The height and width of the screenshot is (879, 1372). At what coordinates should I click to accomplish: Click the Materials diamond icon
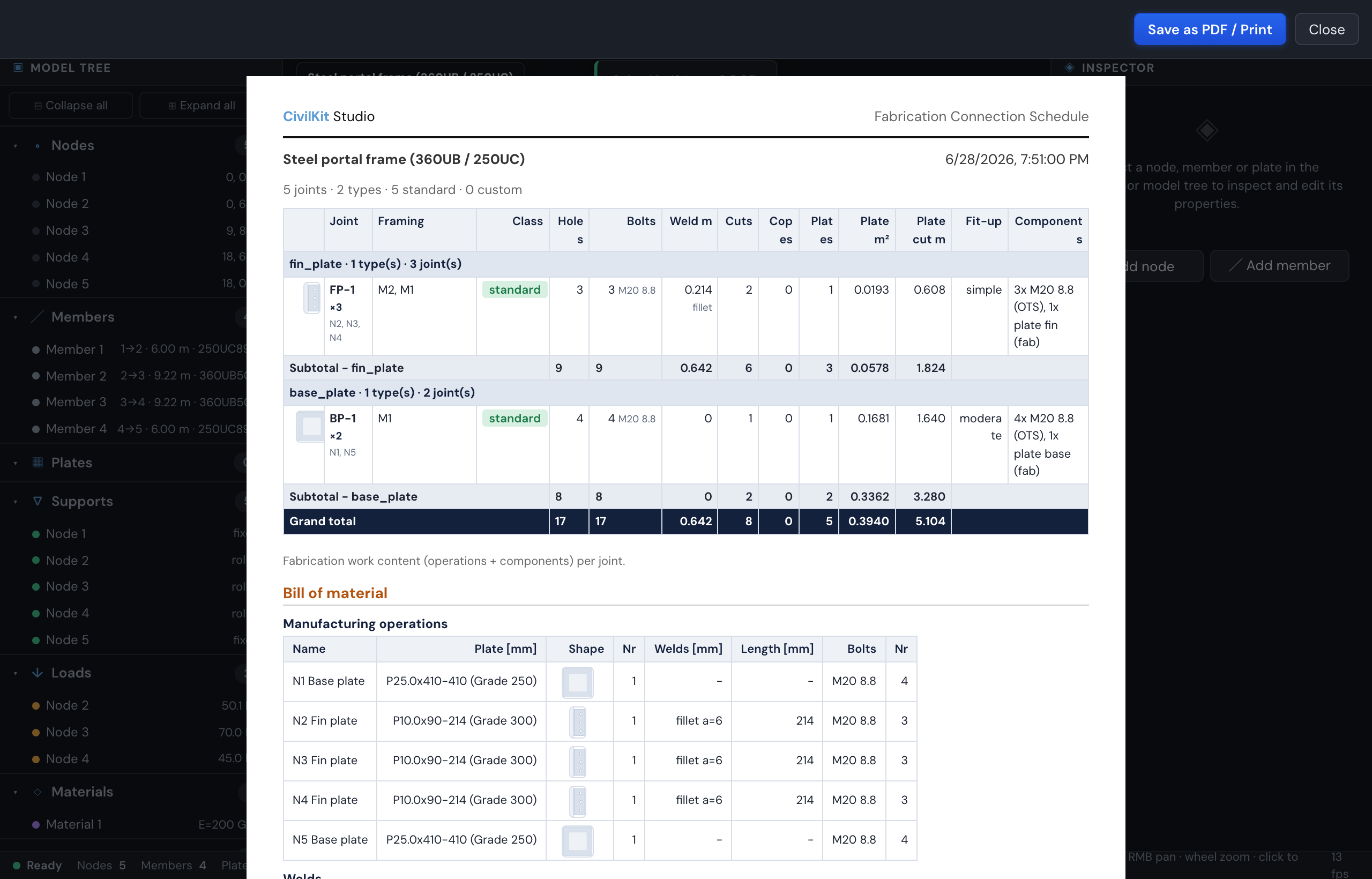pos(38,792)
